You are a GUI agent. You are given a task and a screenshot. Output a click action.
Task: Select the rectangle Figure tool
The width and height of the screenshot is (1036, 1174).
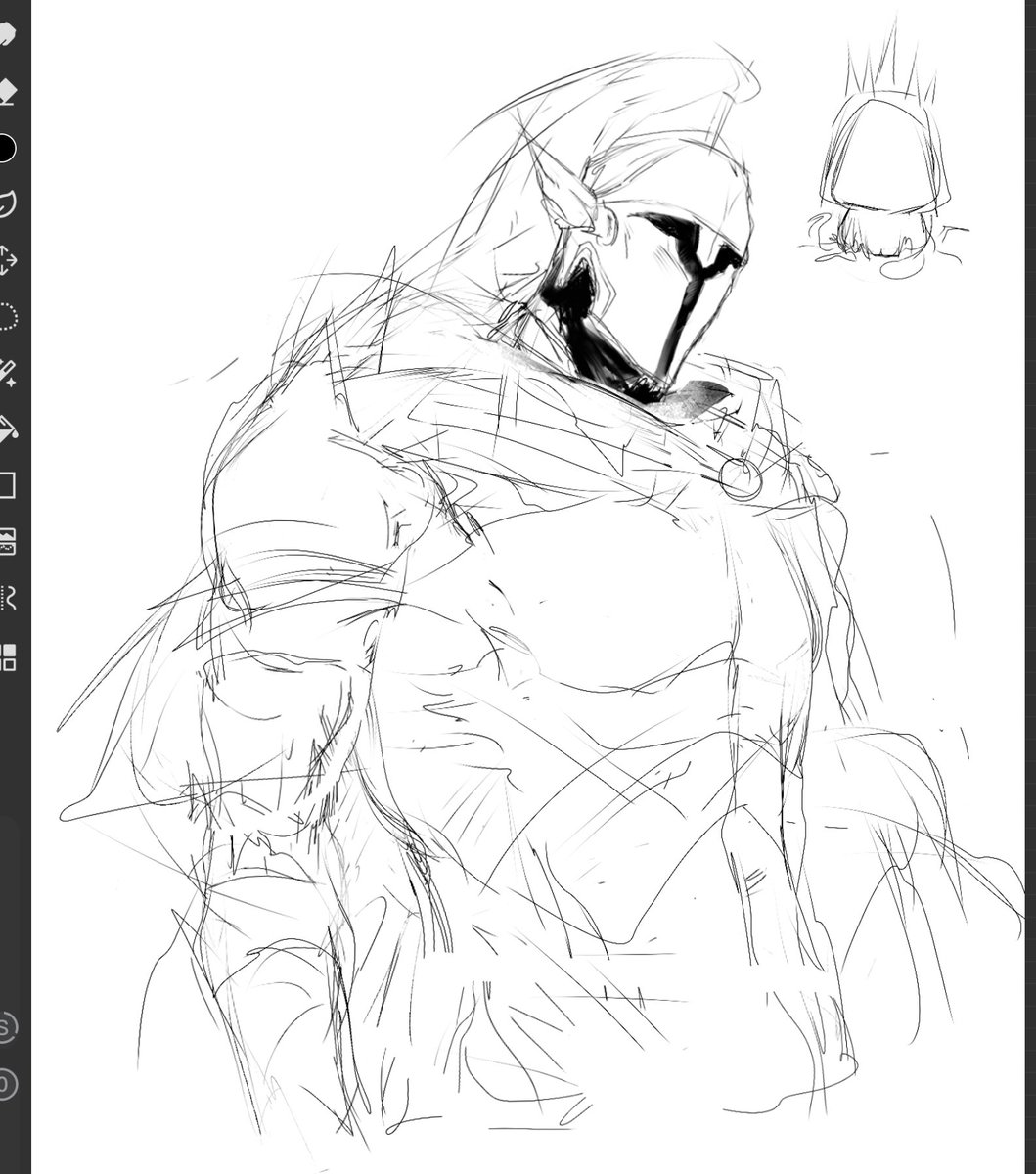click(7, 485)
